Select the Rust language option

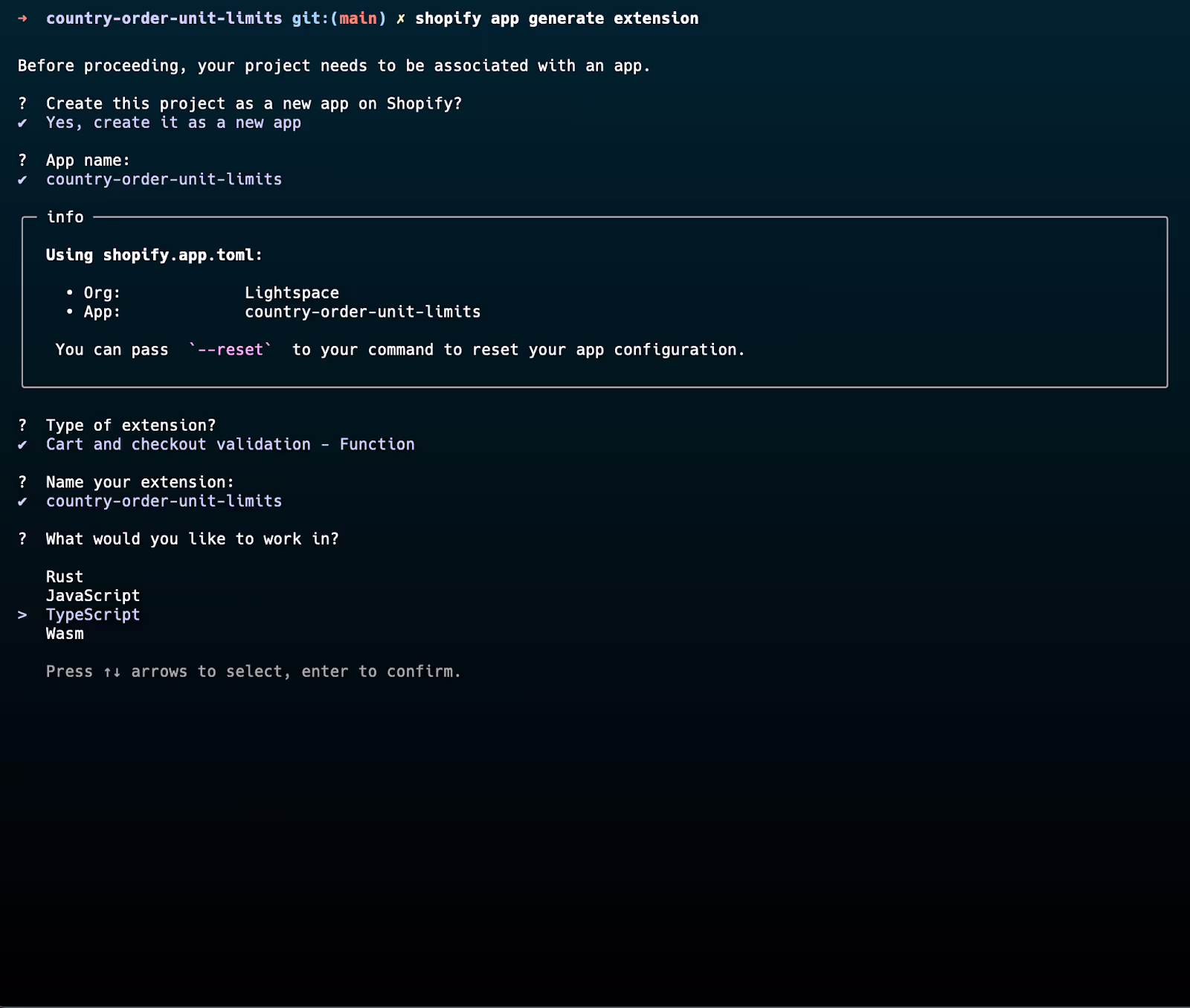pos(65,577)
